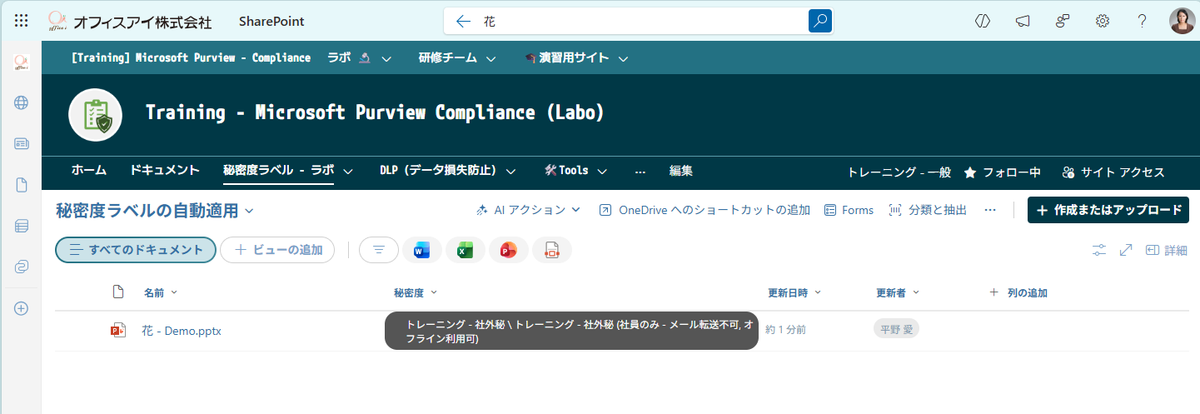The width and height of the screenshot is (1200, 414).
Task: Filter documents by Excel file type
Action: point(464,251)
